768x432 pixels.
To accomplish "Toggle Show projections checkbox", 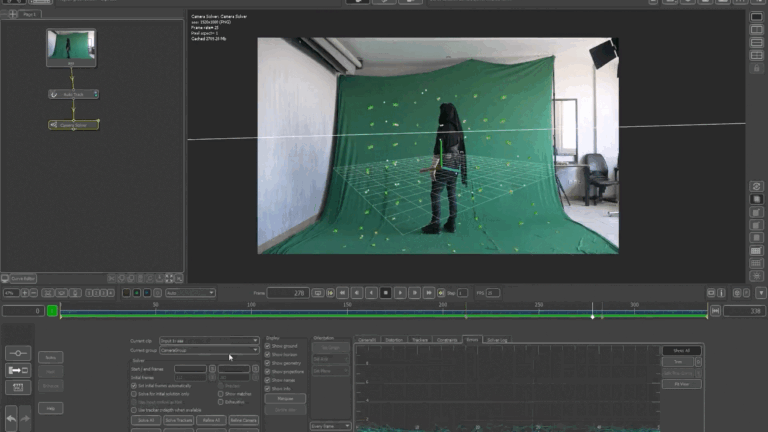I will click(267, 372).
